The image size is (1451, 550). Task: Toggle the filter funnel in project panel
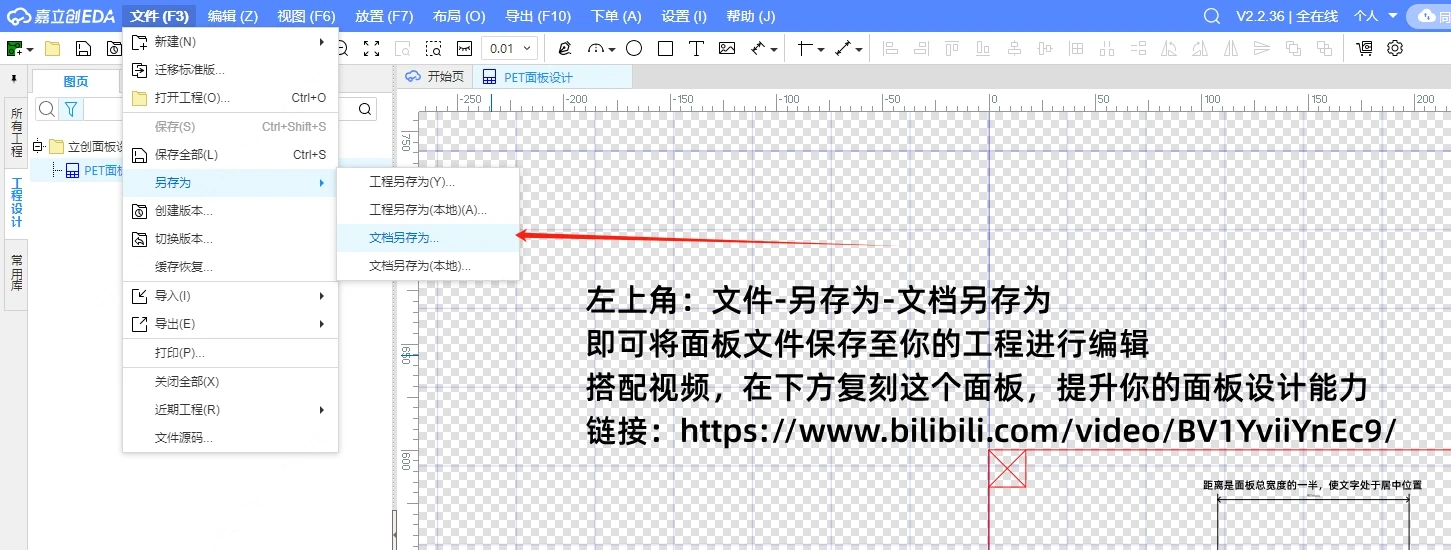coord(71,109)
